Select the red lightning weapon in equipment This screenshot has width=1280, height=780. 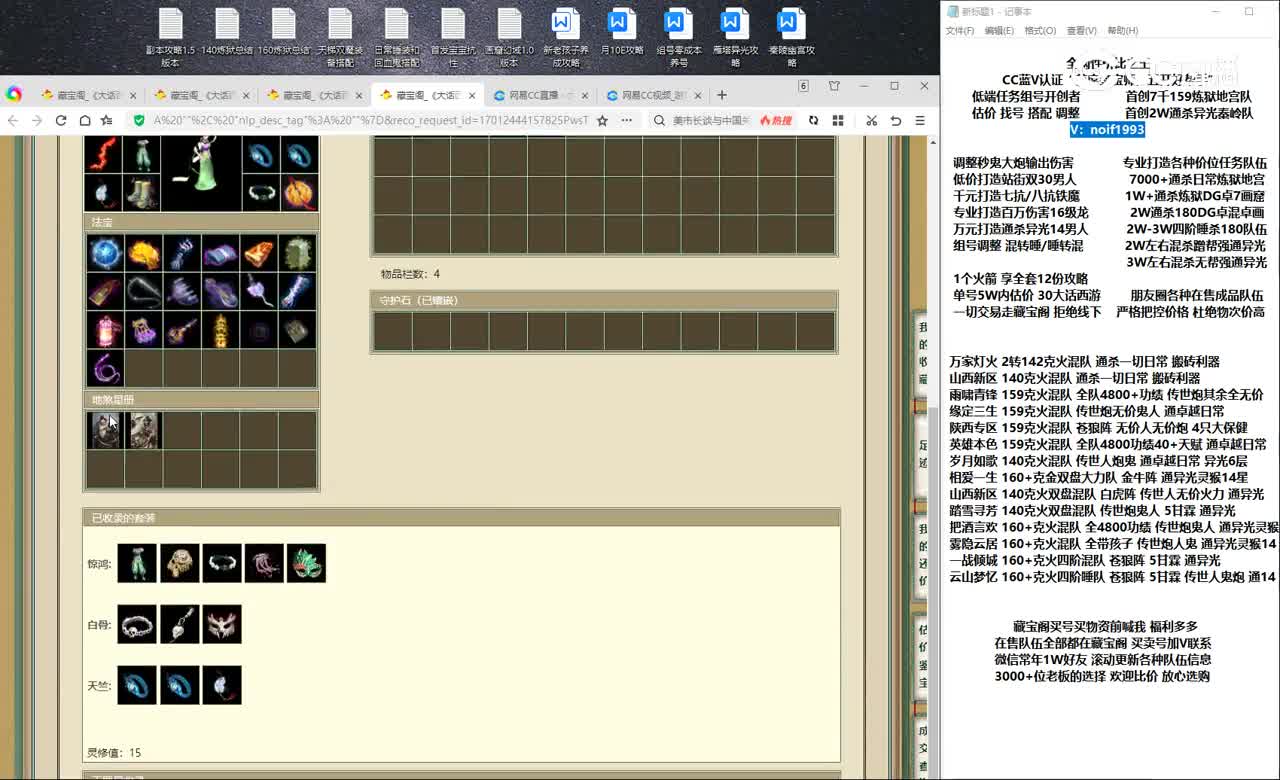pos(103,154)
